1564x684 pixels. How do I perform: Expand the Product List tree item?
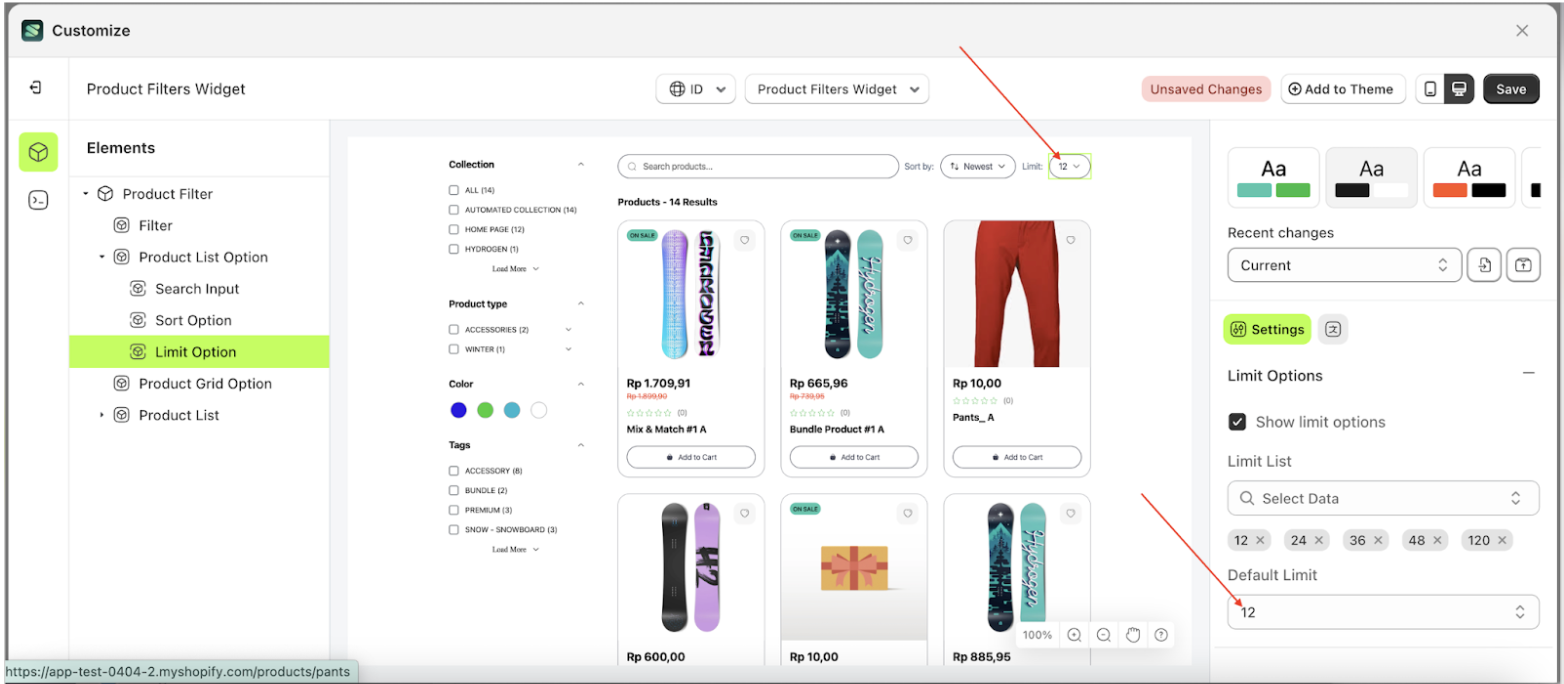pyautogui.click(x=101, y=415)
